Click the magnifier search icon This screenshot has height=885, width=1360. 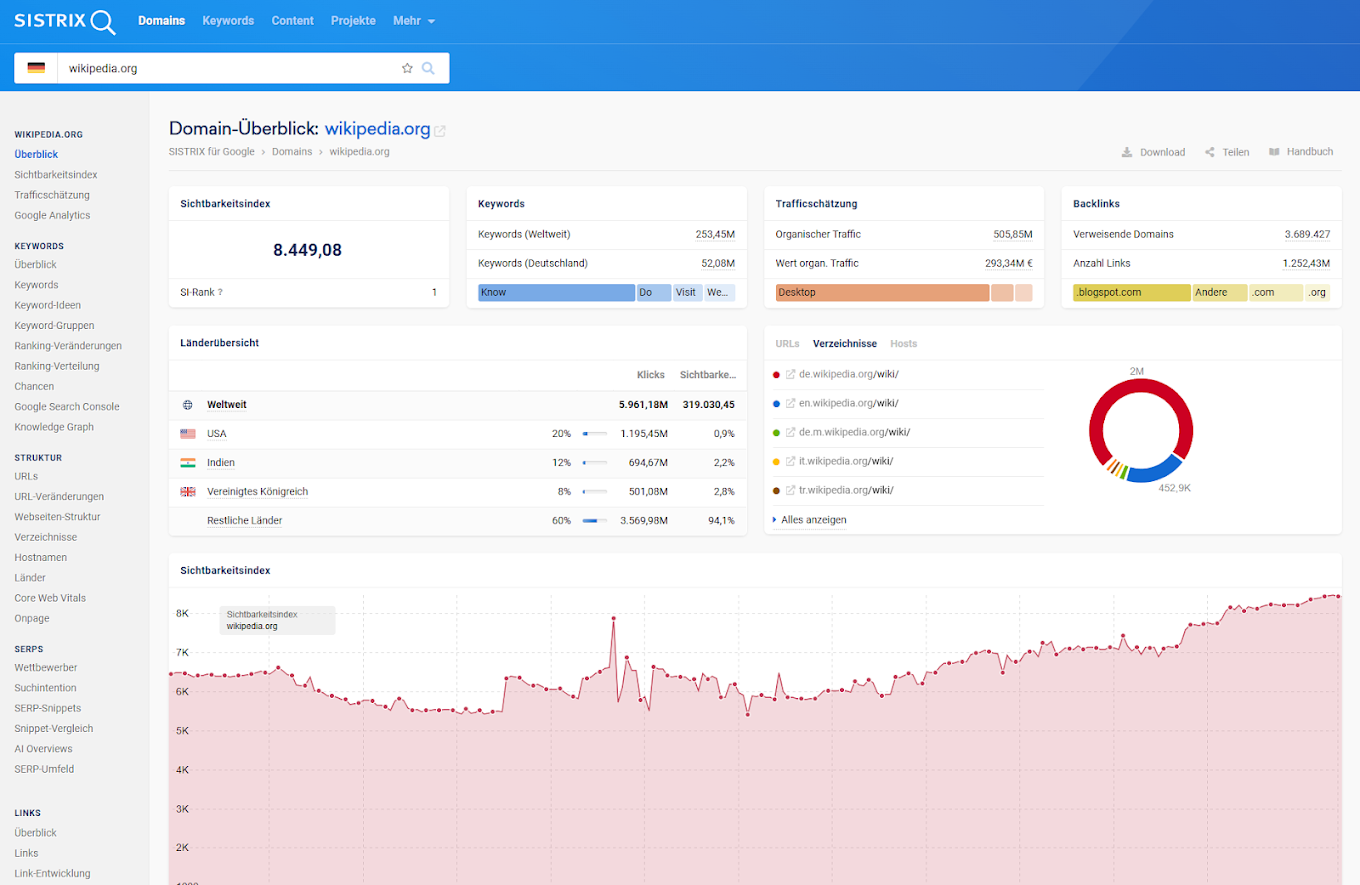[x=428, y=68]
